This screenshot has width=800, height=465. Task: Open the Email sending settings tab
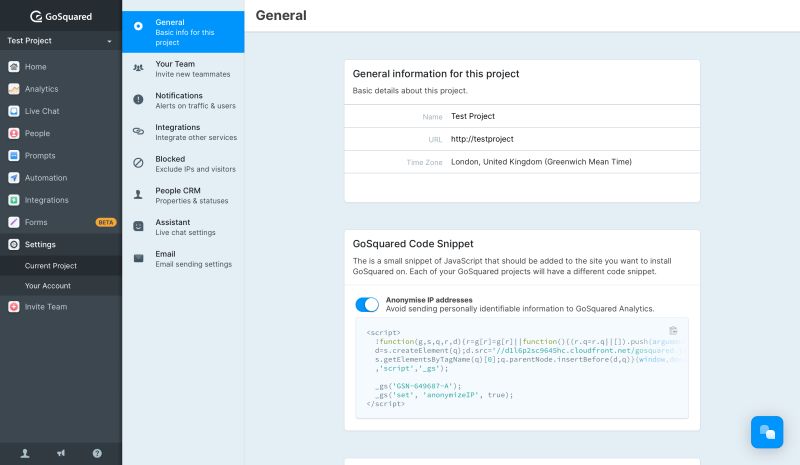pos(183,259)
